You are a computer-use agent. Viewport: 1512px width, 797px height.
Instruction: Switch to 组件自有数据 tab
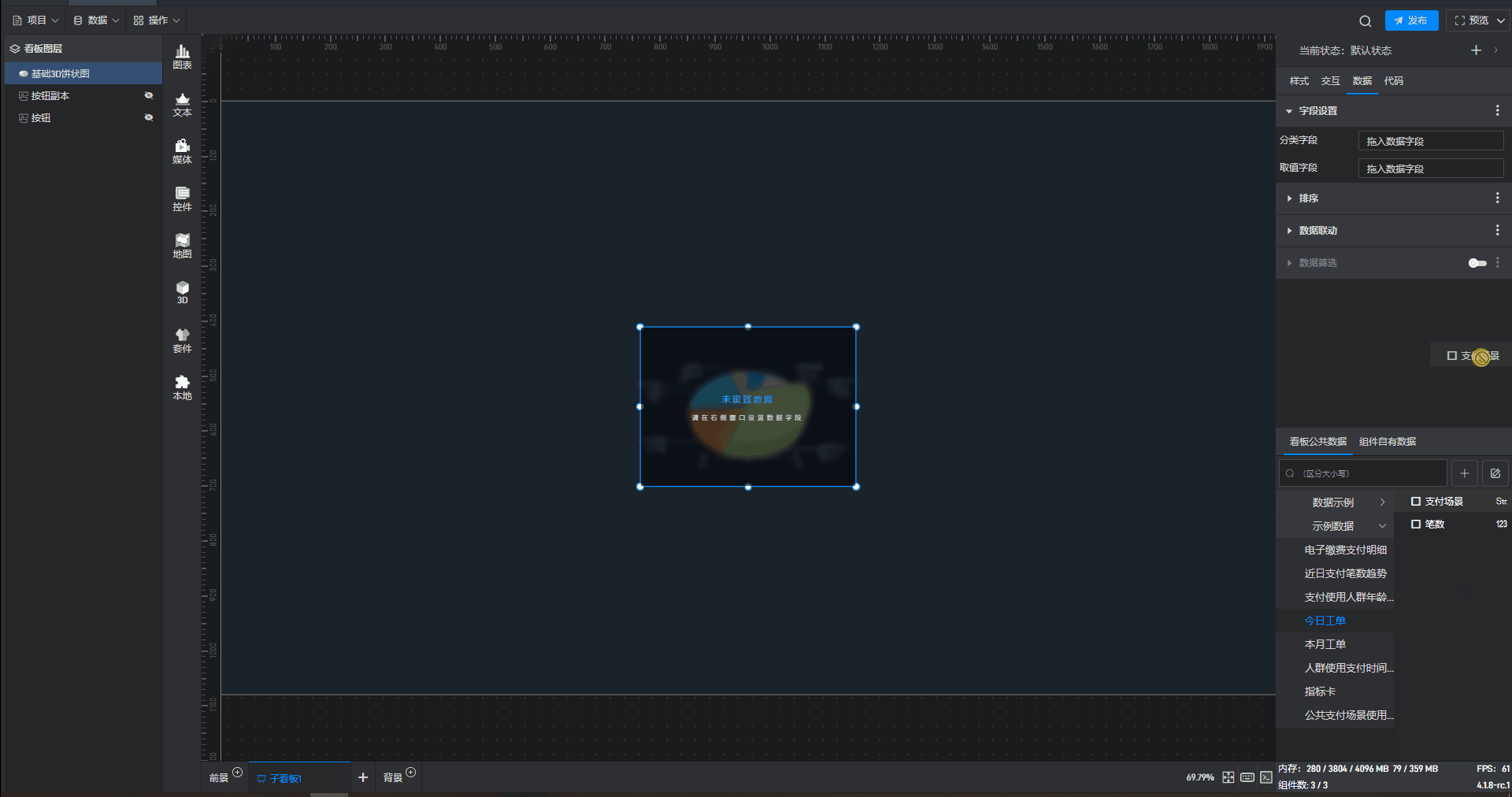pyautogui.click(x=1387, y=442)
